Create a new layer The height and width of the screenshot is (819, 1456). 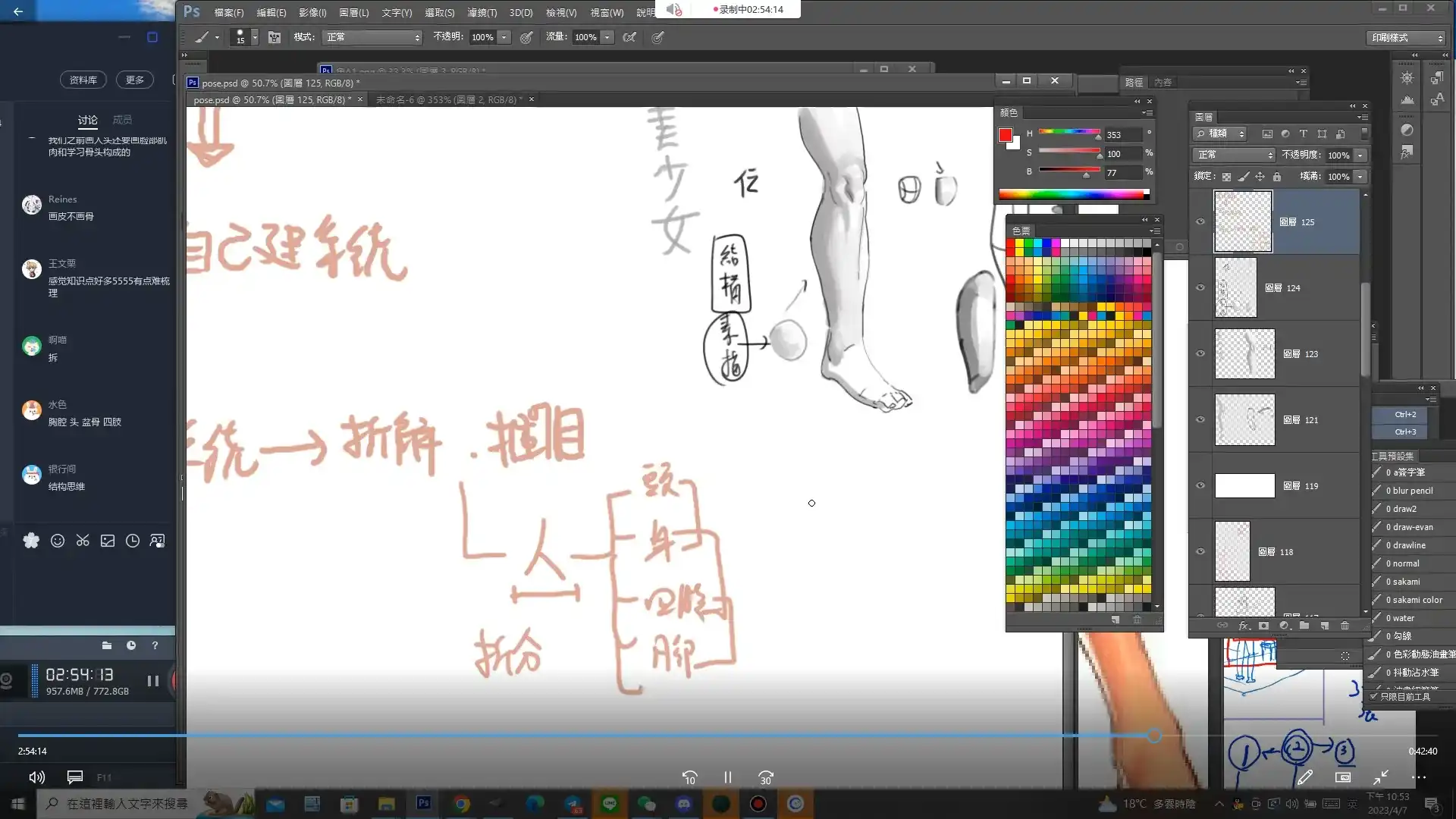tap(1325, 626)
